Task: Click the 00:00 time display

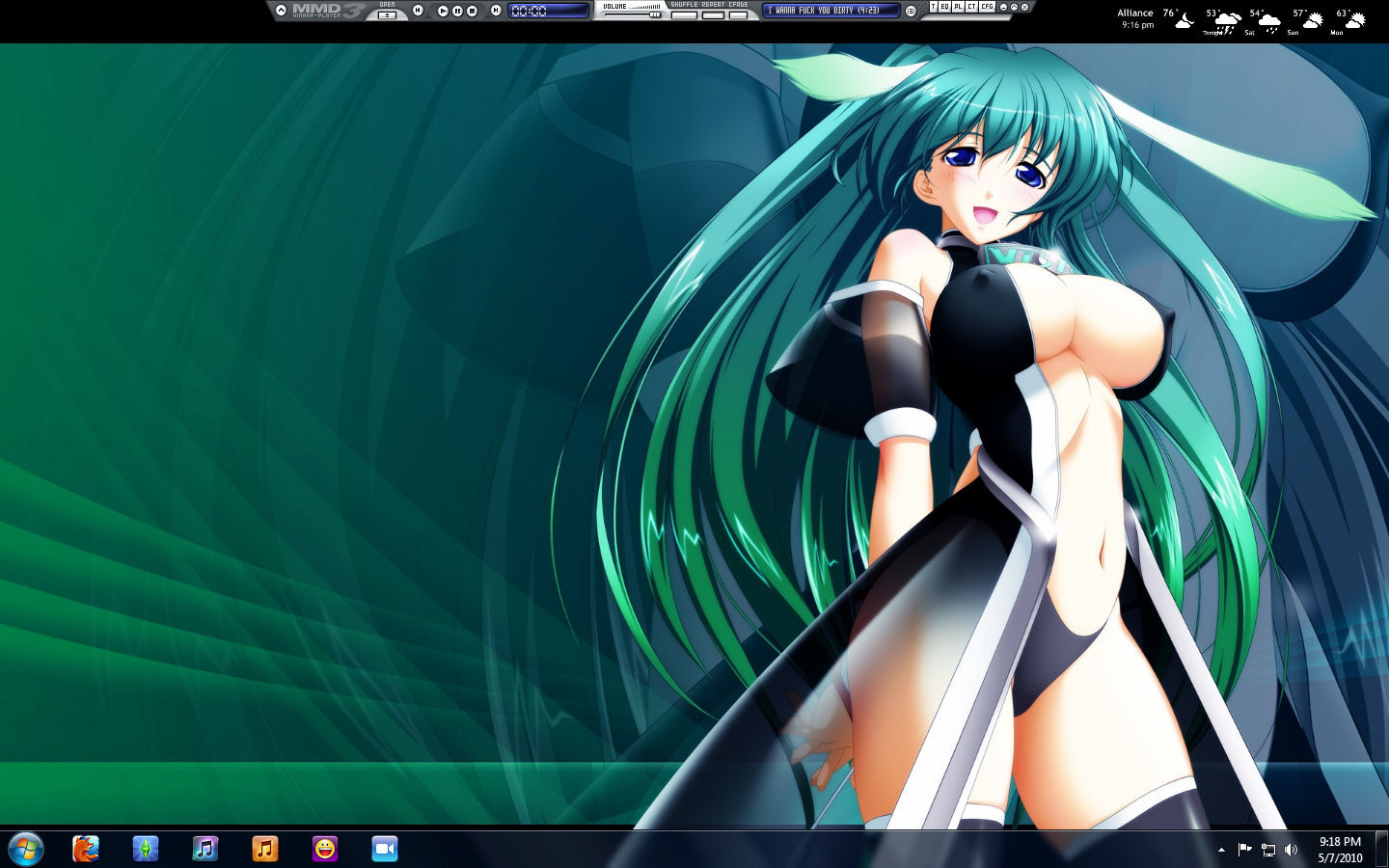Action: pos(548,11)
